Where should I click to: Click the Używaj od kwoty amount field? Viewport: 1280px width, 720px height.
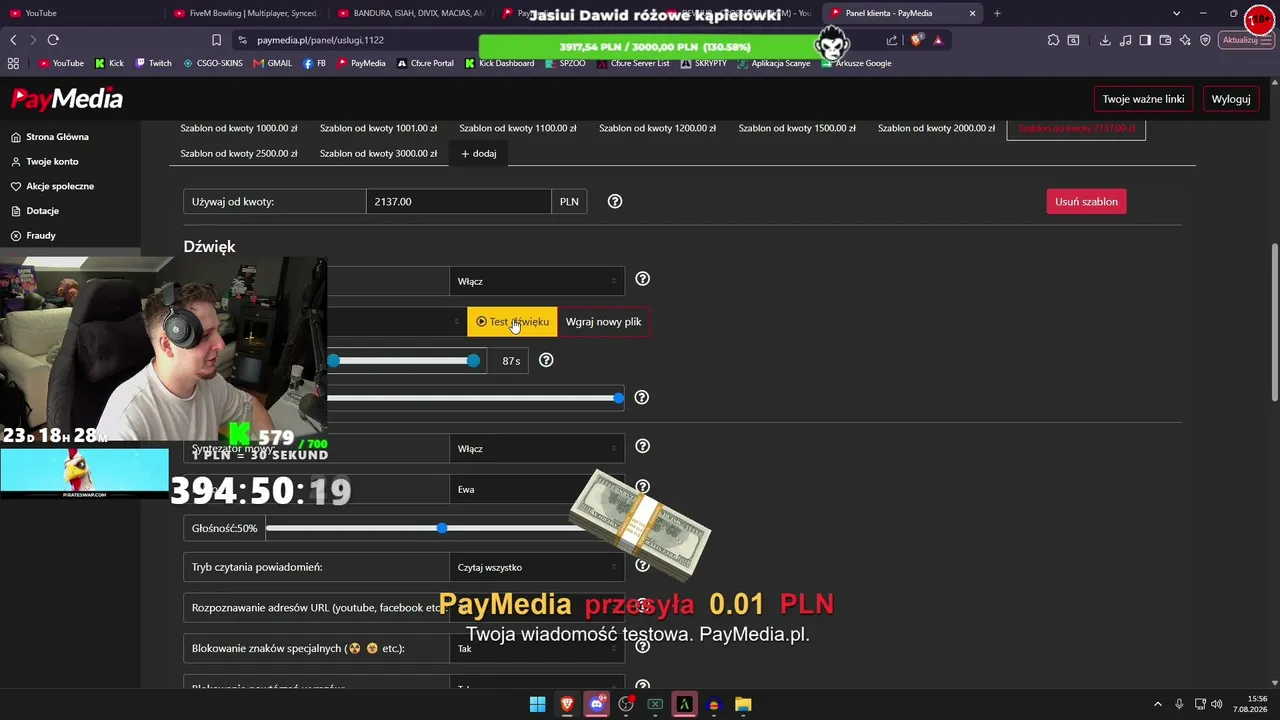[x=458, y=201]
